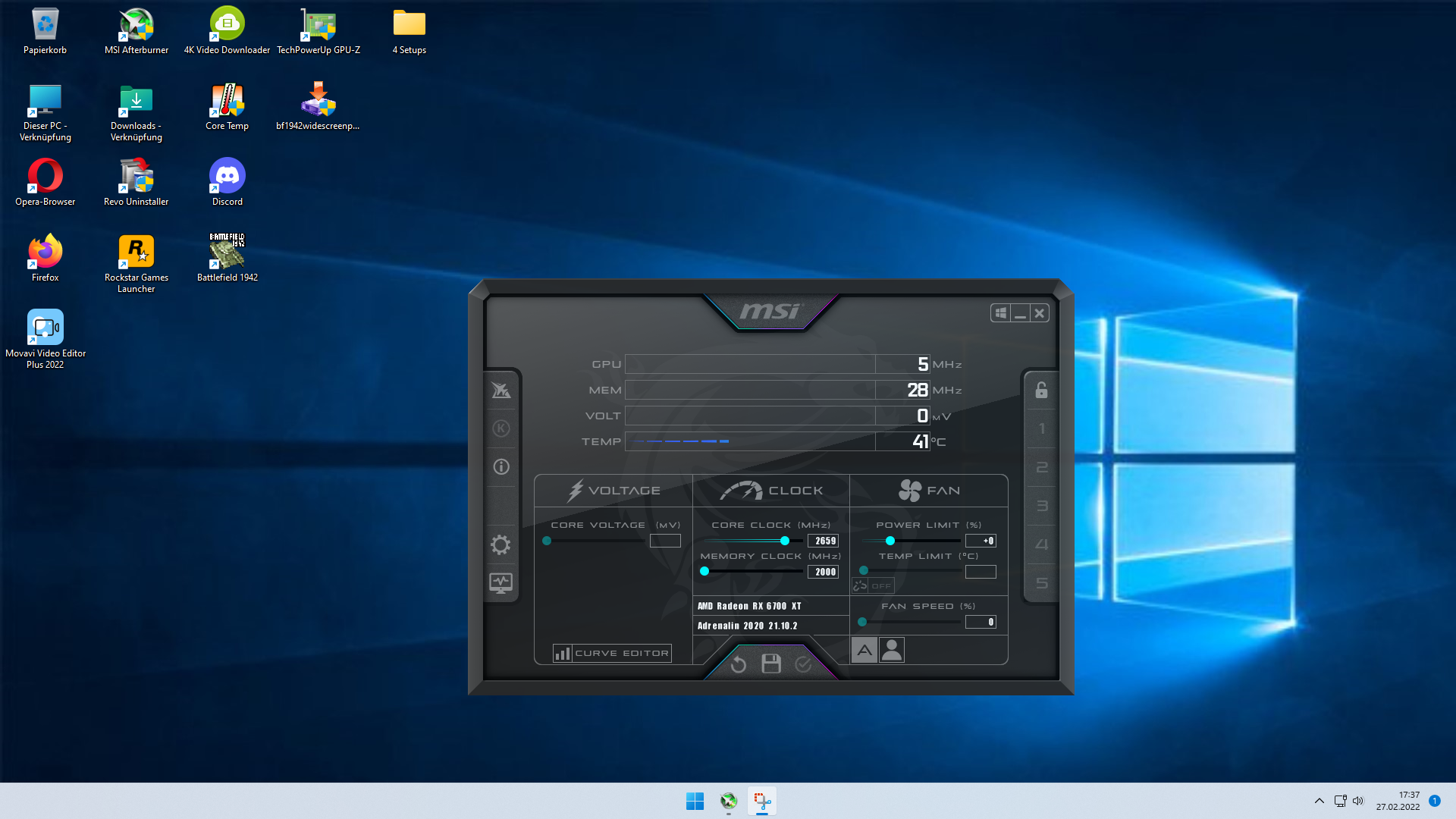Viewport: 1456px width, 819px height.
Task: Enable user defined fan control icon
Action: (892, 650)
